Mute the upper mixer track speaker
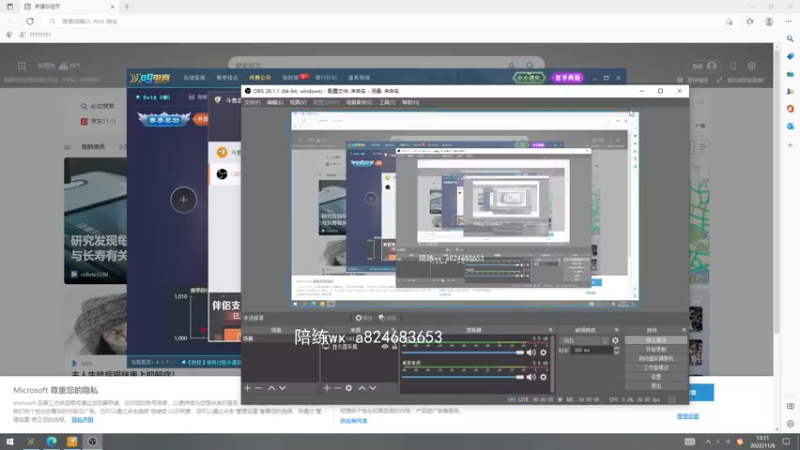This screenshot has height=450, width=800. [x=531, y=353]
